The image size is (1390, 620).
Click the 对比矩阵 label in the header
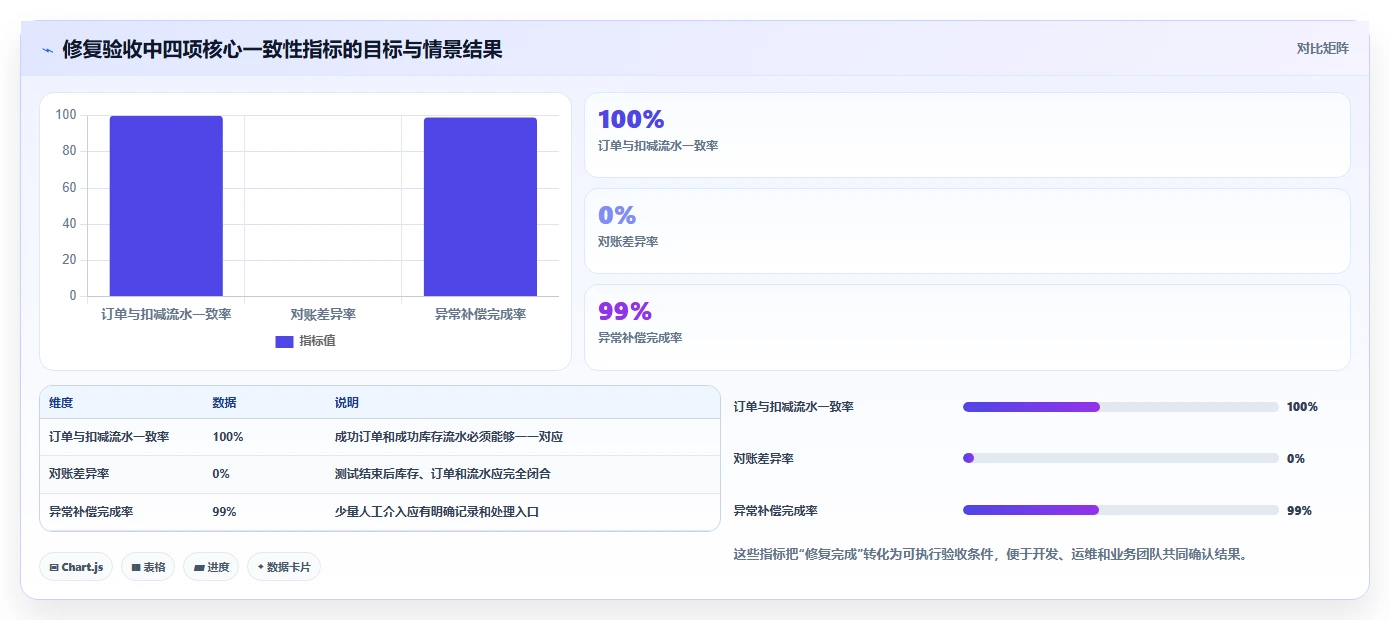pos(1322,48)
